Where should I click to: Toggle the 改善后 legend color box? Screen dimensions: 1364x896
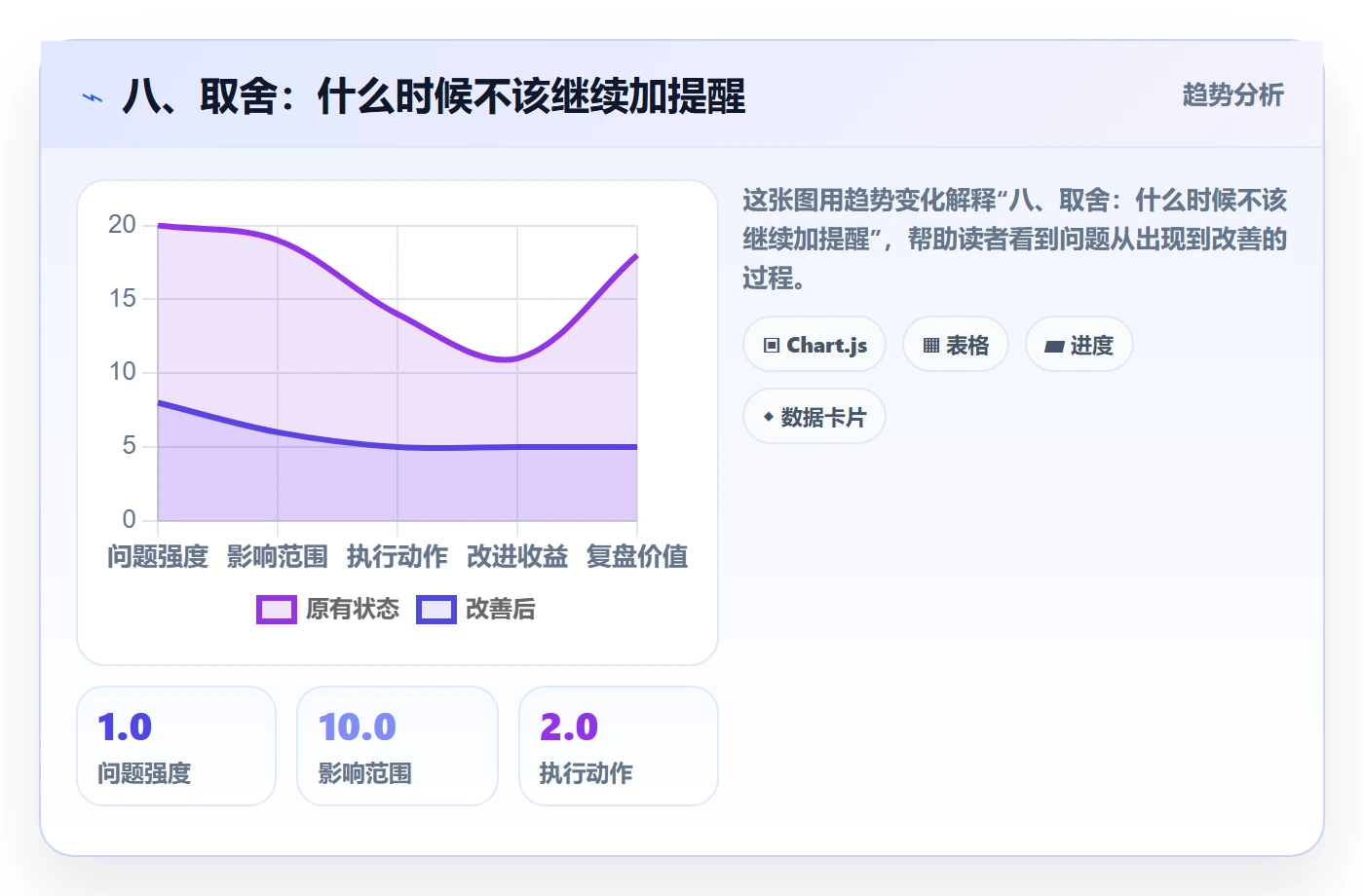point(436,610)
